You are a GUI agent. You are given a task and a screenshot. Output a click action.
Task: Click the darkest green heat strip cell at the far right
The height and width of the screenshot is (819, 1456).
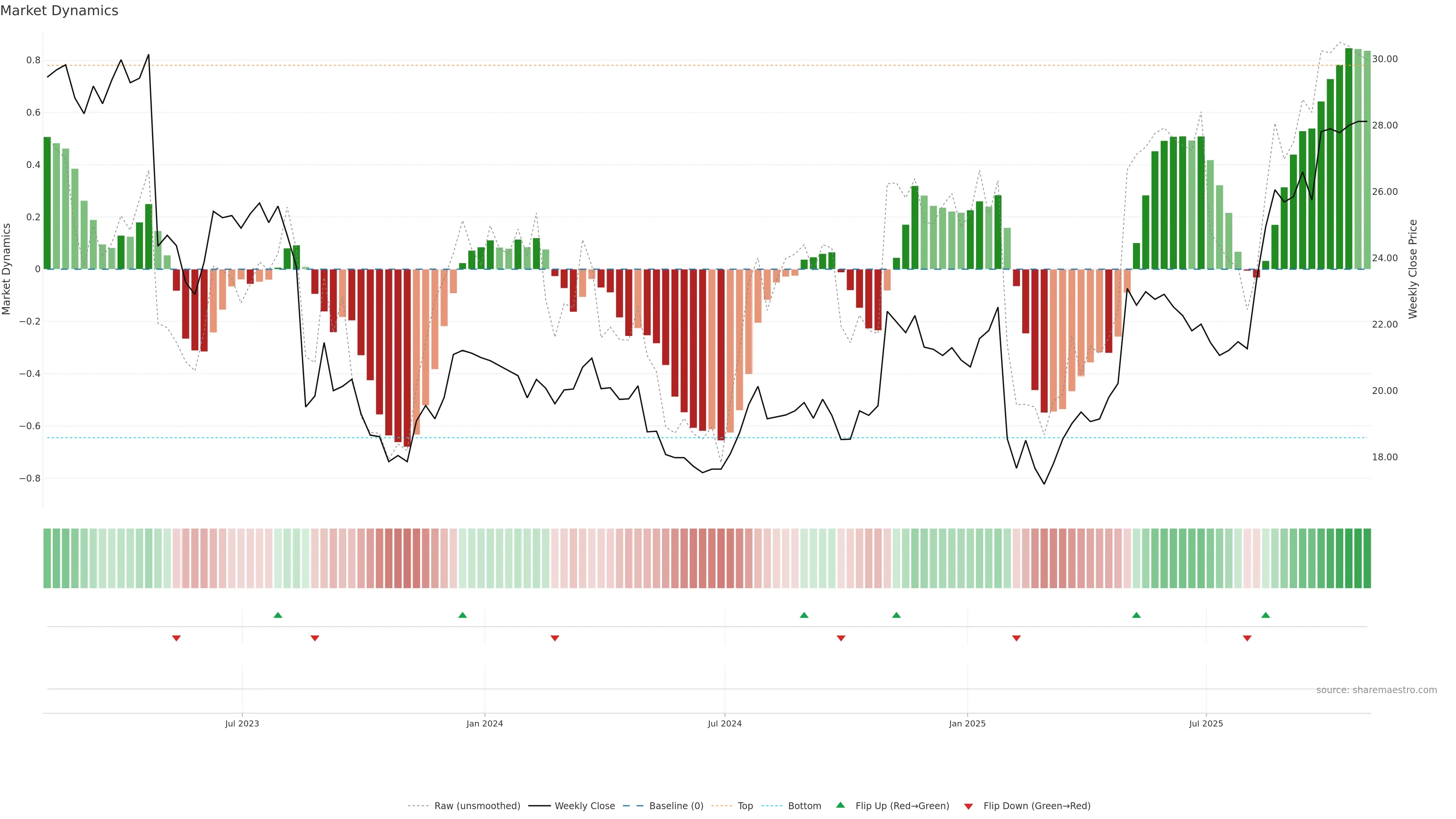coord(1367,559)
